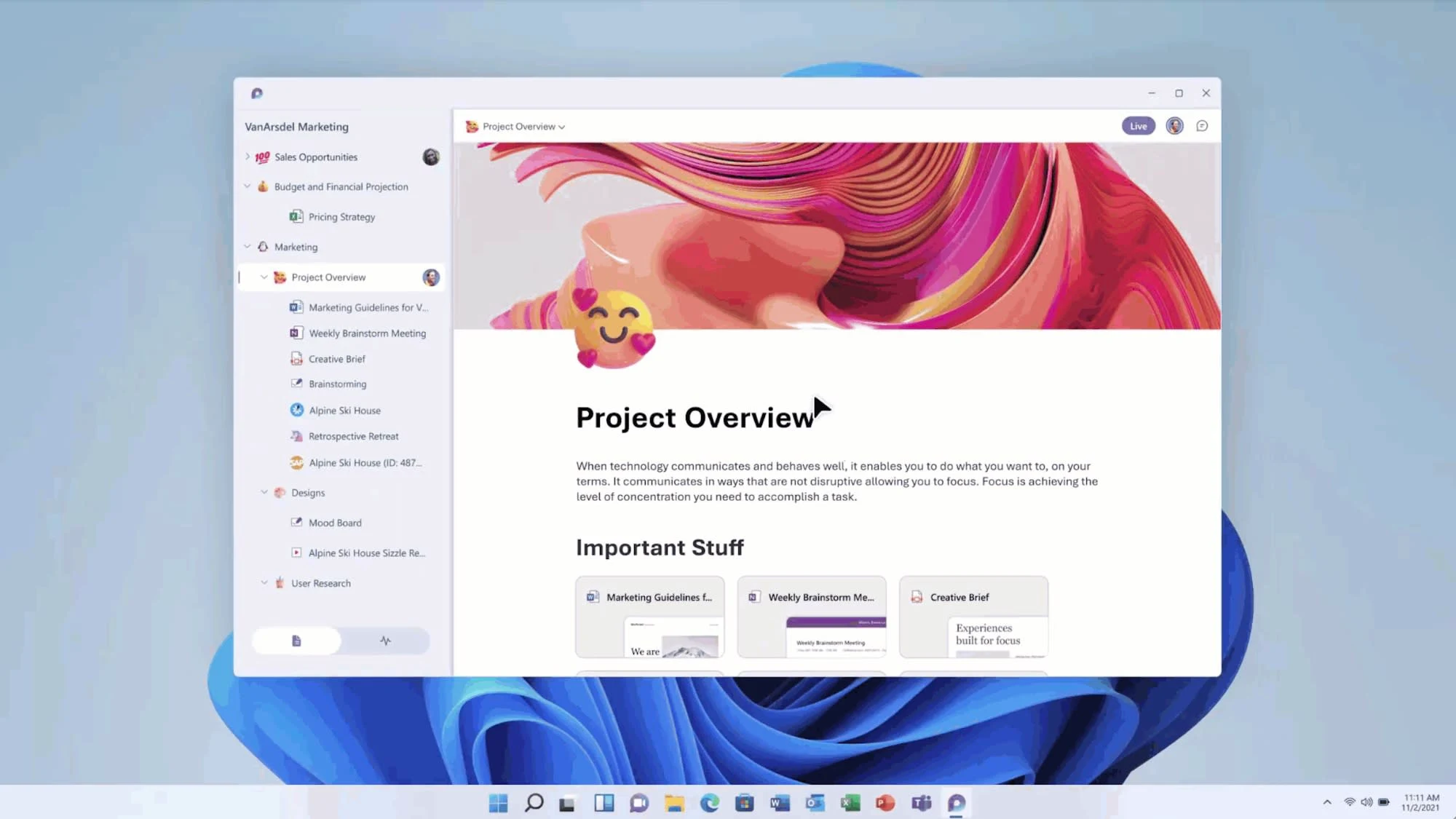This screenshot has width=1456, height=819.
Task: Collapse the Marketing section
Action: [x=247, y=246]
